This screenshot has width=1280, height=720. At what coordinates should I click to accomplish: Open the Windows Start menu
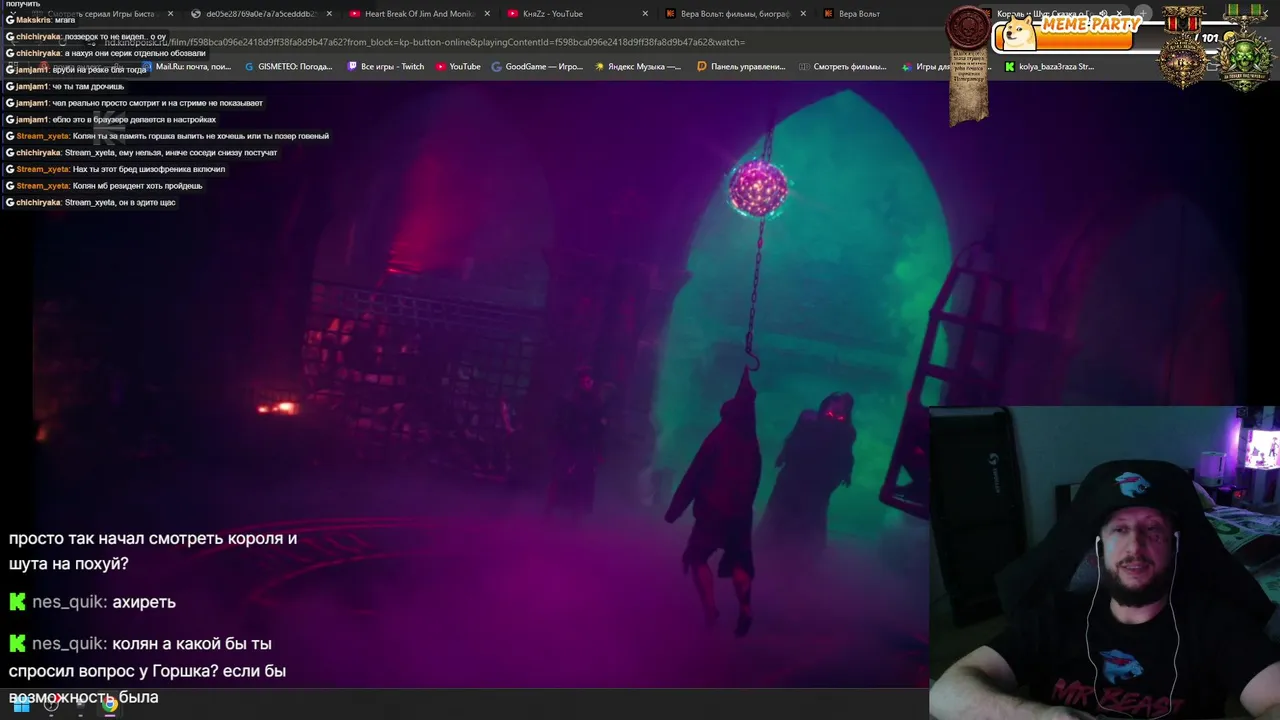click(x=21, y=705)
